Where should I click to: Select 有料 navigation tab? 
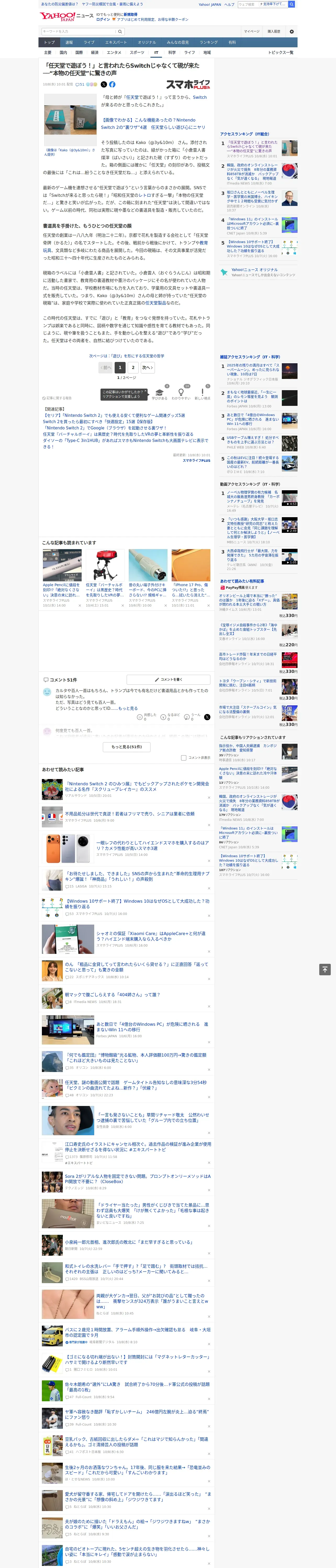(x=232, y=43)
